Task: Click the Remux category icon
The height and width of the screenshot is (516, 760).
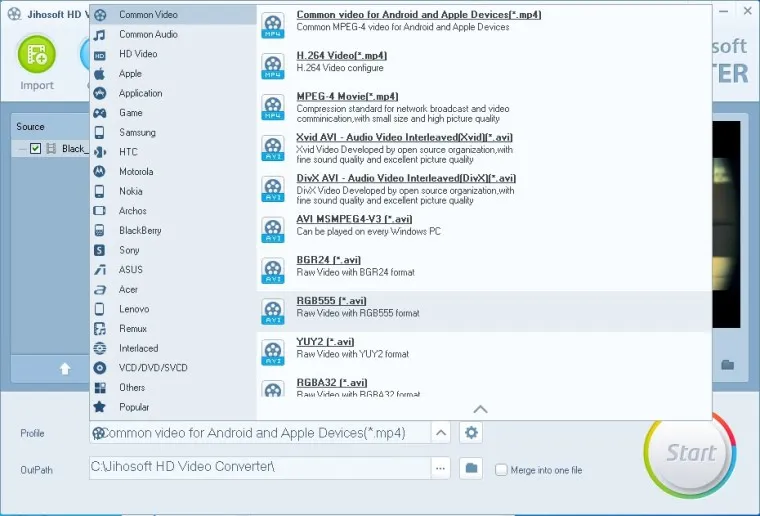Action: (x=100, y=329)
